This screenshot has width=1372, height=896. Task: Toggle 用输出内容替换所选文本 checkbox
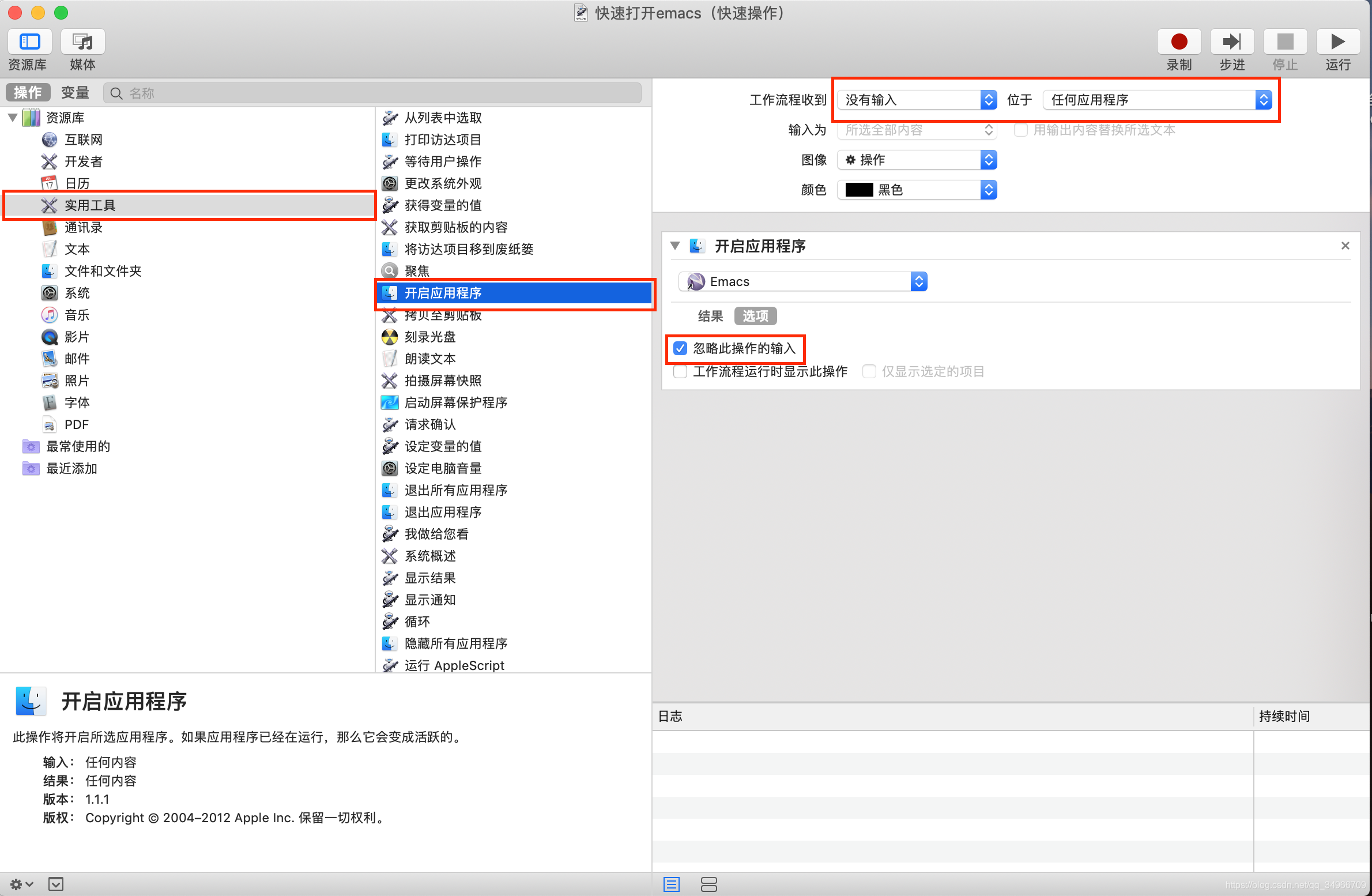(1020, 130)
